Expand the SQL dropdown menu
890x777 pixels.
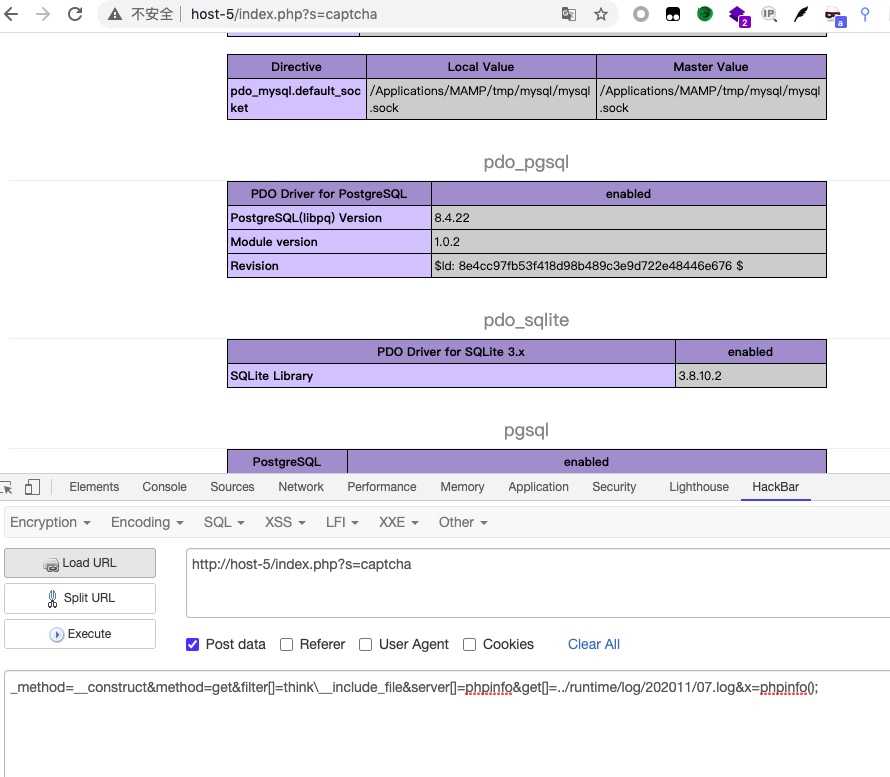click(224, 522)
